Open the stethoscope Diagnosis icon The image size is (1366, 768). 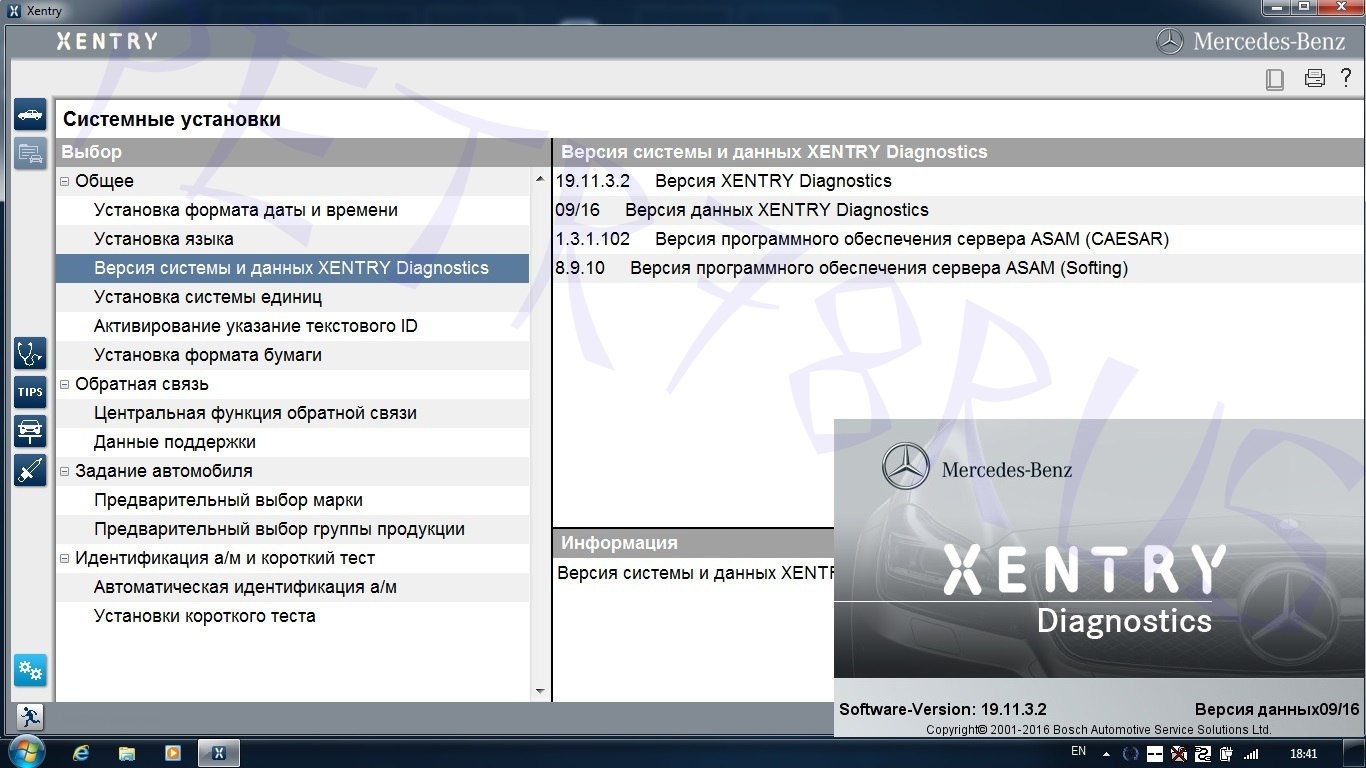[x=30, y=353]
